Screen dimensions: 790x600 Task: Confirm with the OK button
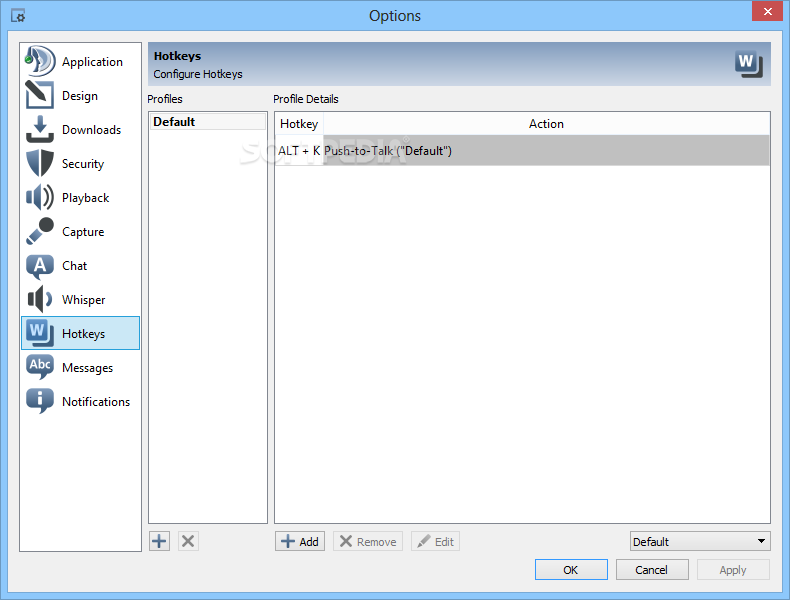coord(571,569)
